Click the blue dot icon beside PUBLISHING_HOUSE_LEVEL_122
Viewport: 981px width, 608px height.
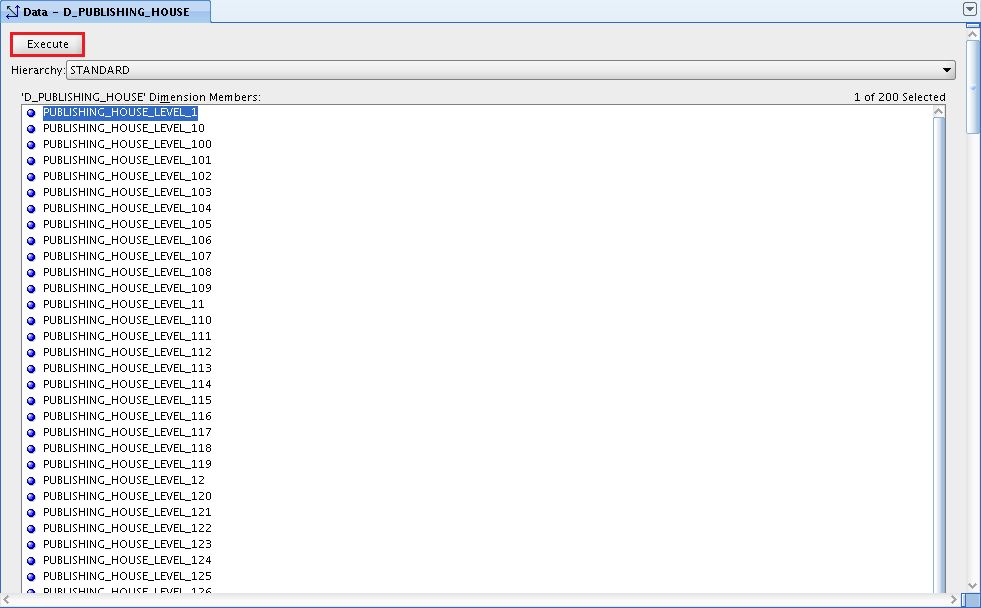point(31,529)
